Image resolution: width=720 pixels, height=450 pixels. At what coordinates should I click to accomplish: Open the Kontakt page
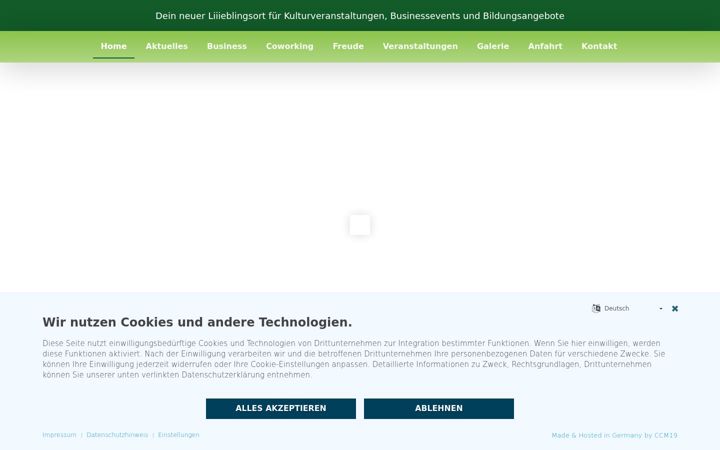coord(599,46)
